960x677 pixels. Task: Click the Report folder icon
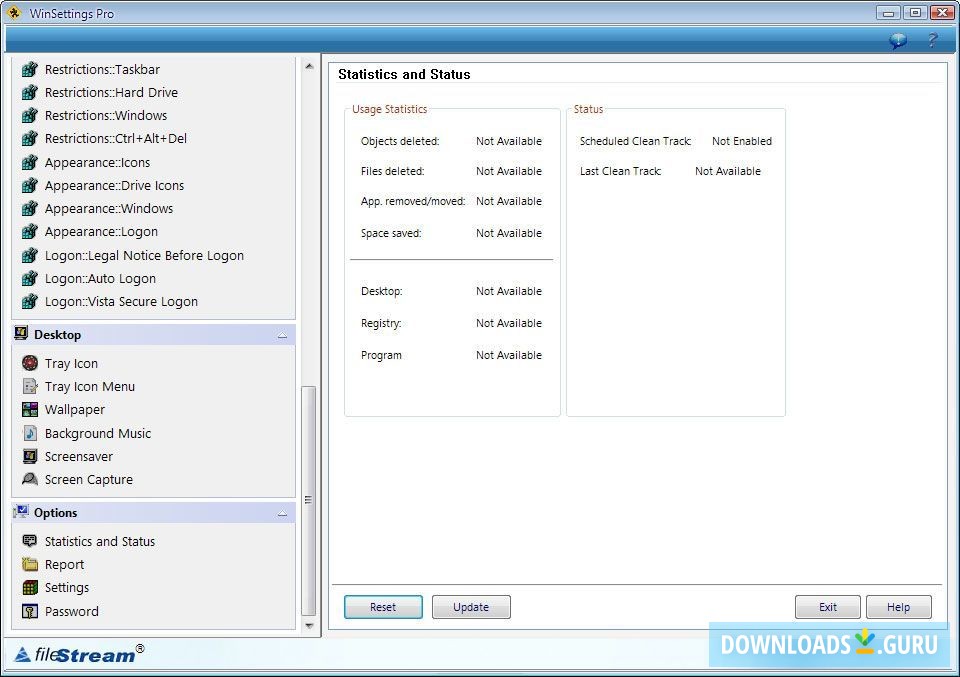[29, 564]
